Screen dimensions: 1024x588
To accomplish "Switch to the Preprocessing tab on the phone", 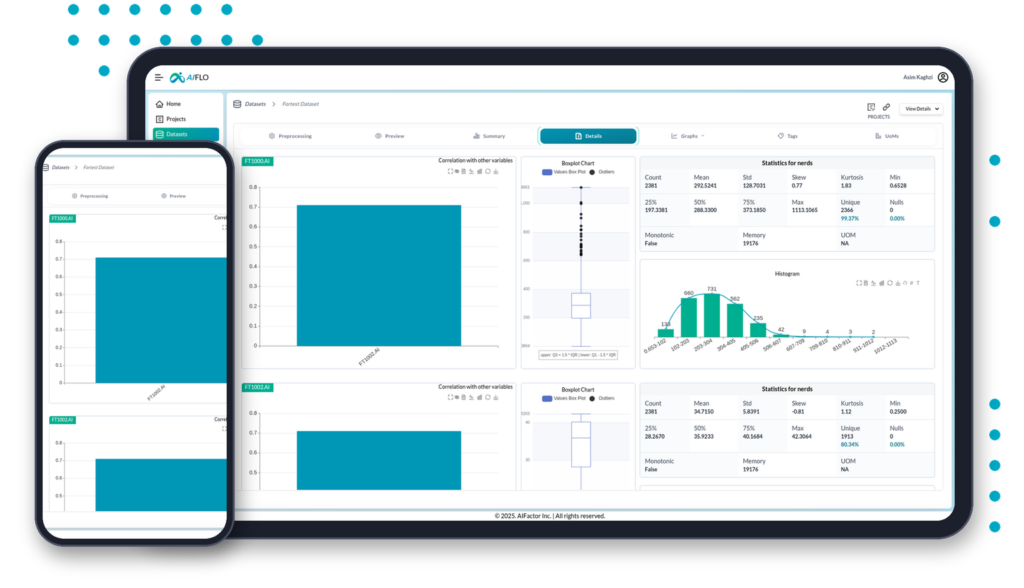I will click(90, 196).
